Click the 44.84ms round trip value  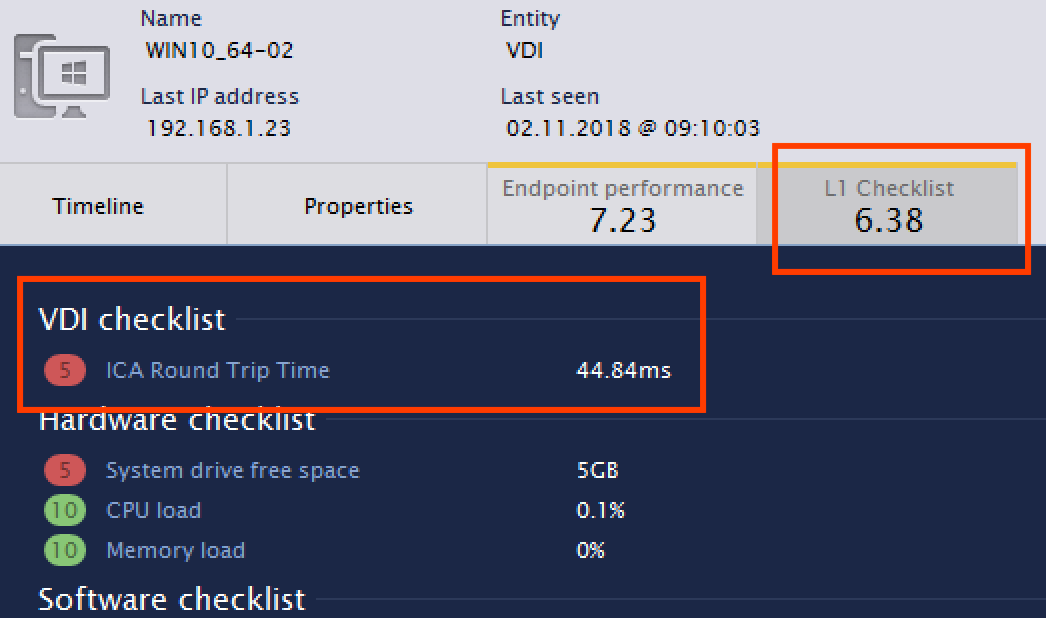(623, 371)
